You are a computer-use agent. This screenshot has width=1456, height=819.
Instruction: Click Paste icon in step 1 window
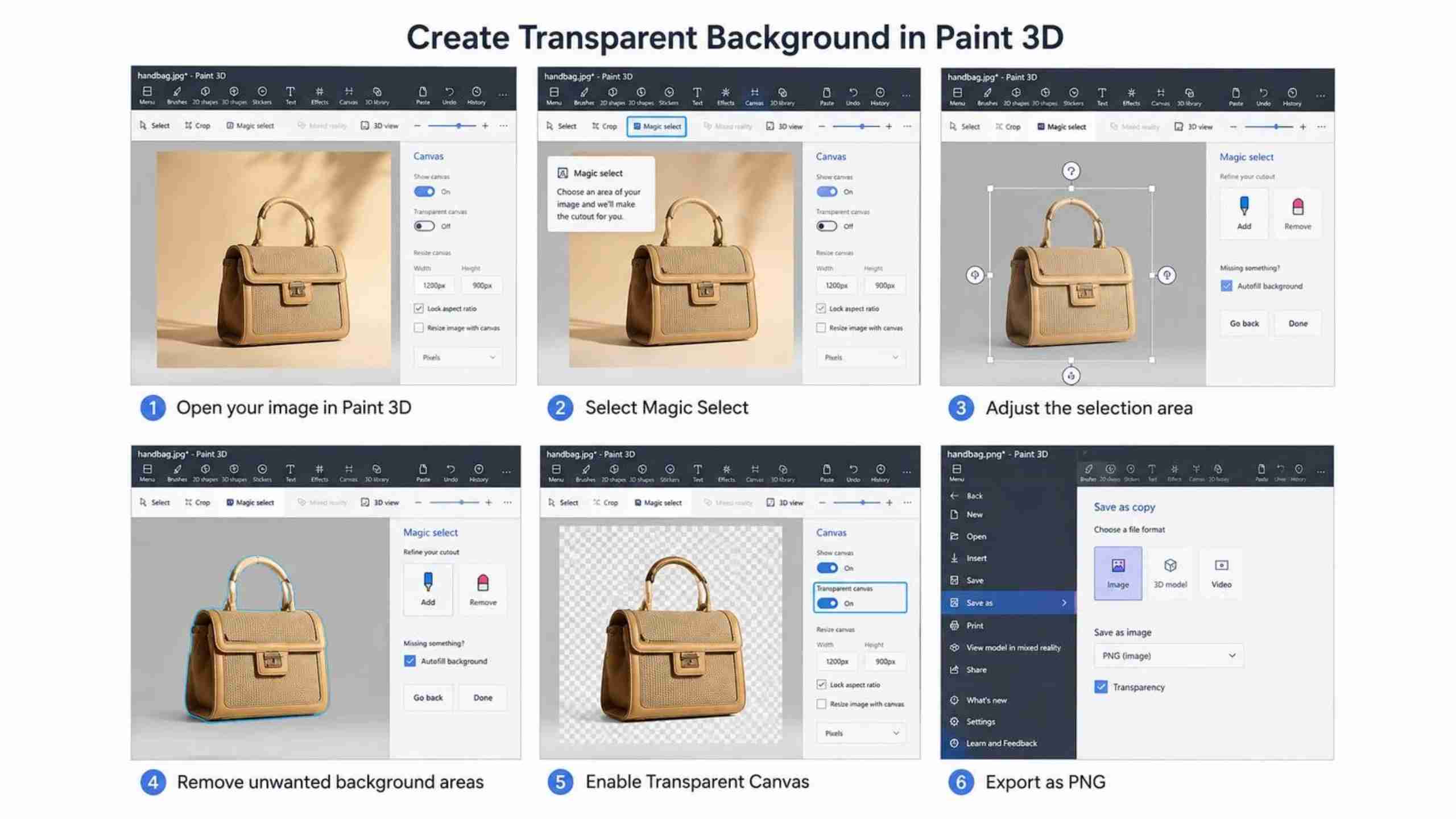(423, 95)
